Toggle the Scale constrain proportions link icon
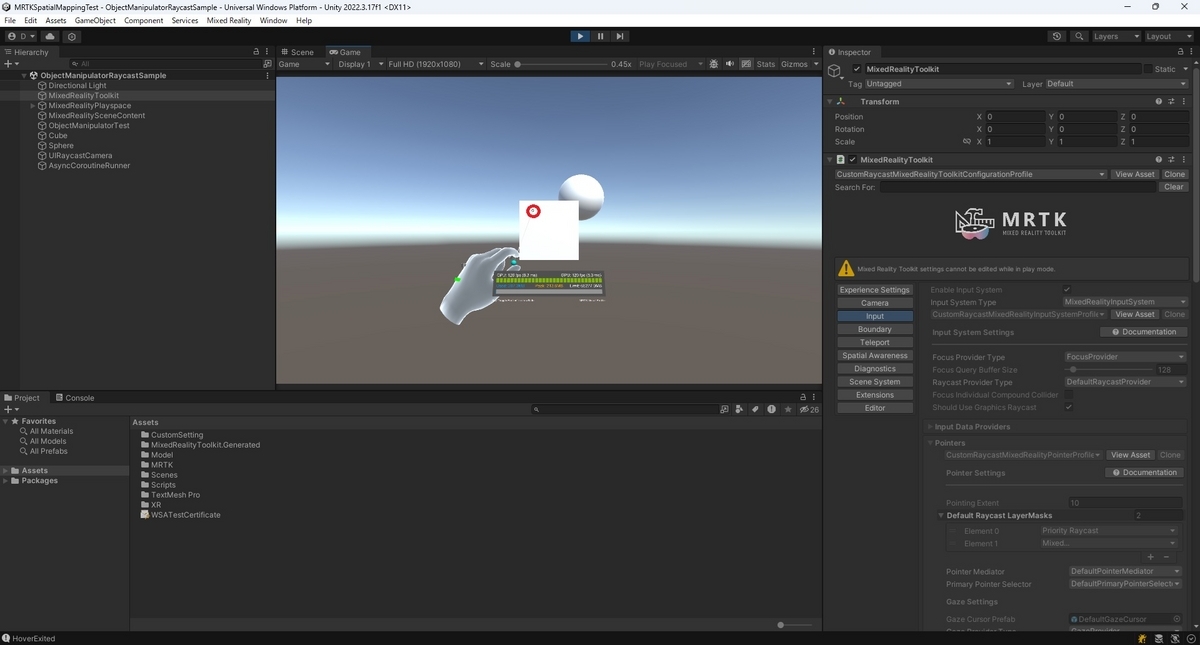The image size is (1200, 645). pyautogui.click(x=966, y=142)
